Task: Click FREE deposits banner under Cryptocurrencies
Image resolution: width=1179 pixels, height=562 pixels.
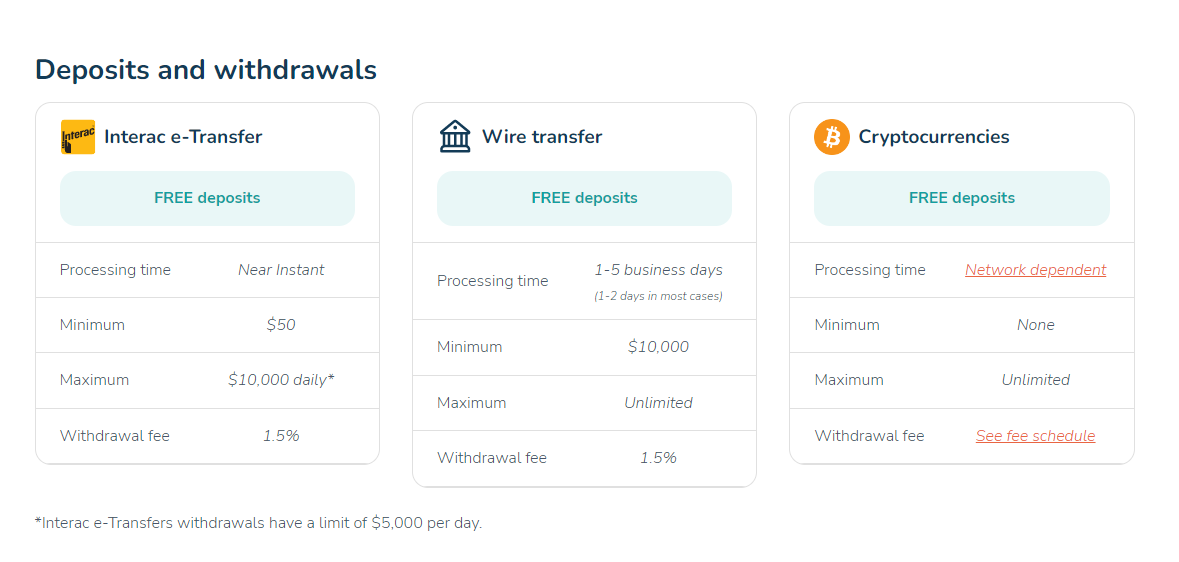Action: tap(962, 199)
